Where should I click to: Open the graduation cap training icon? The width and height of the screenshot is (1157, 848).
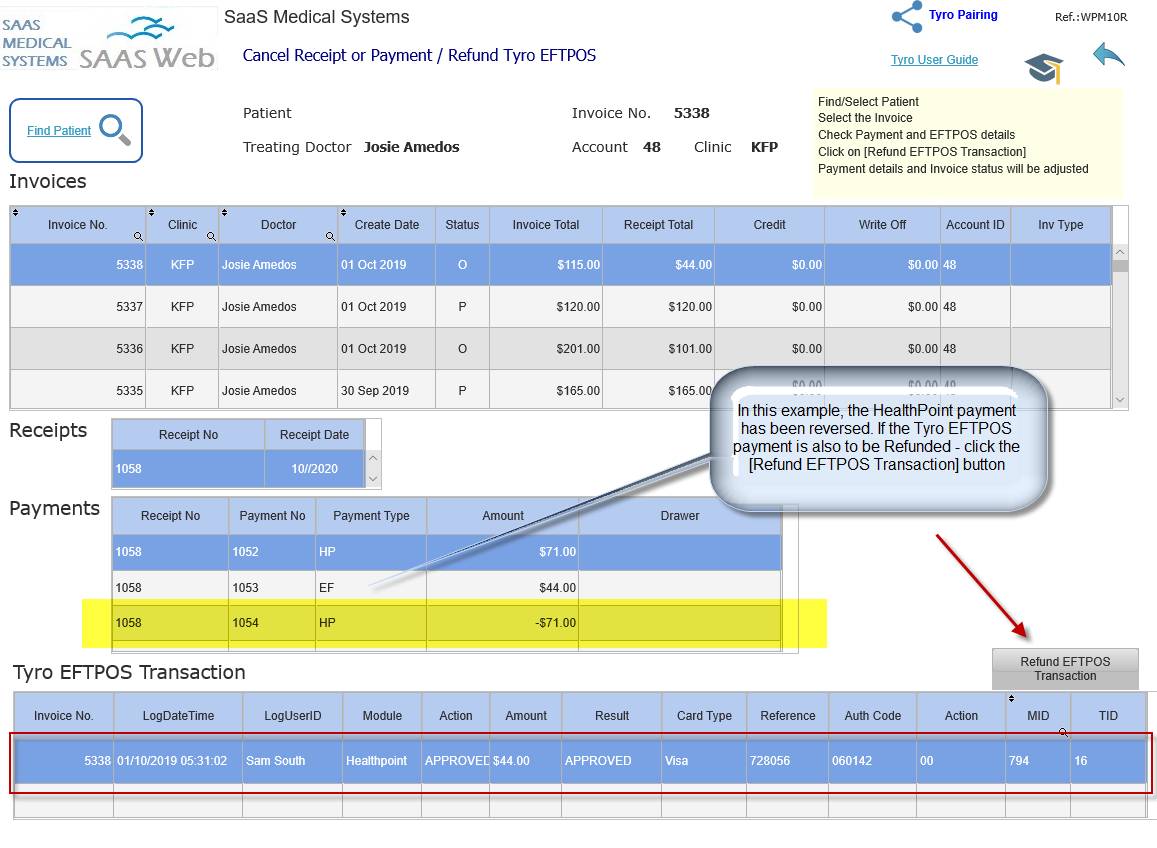[1043, 69]
